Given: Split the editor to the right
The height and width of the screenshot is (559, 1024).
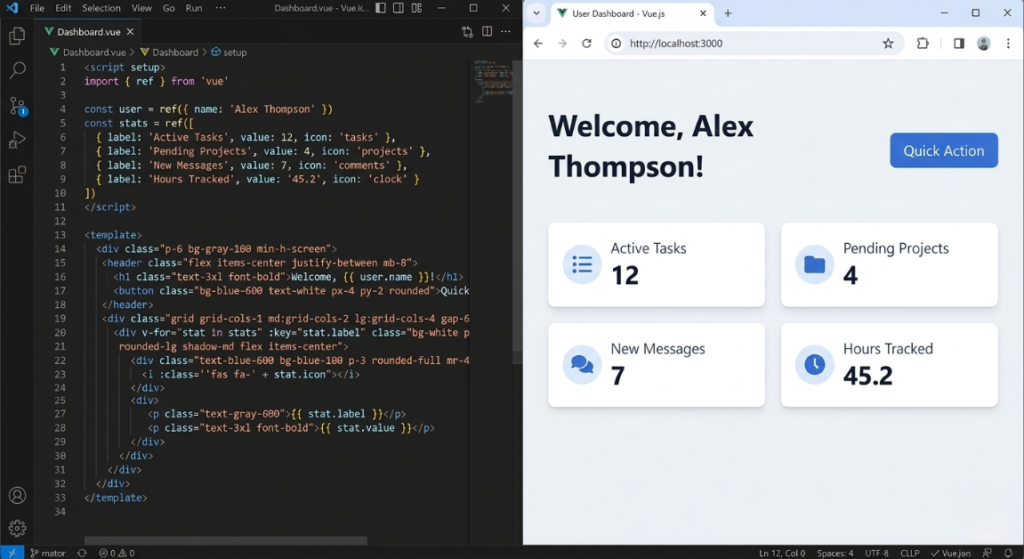Looking at the screenshot, I should [487, 31].
